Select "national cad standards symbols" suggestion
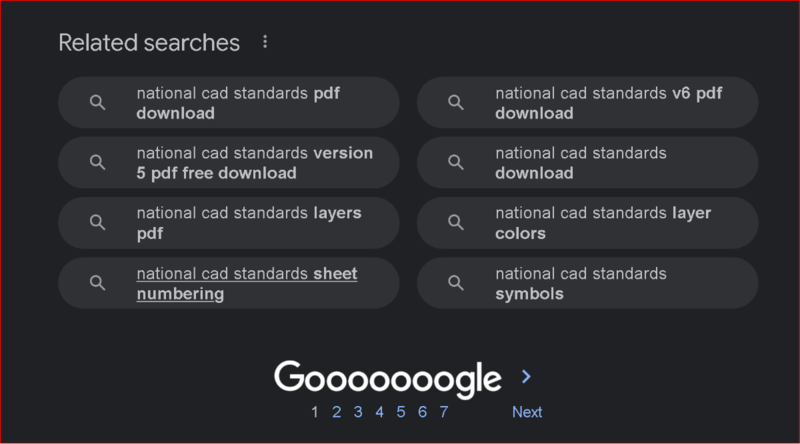 [580, 284]
